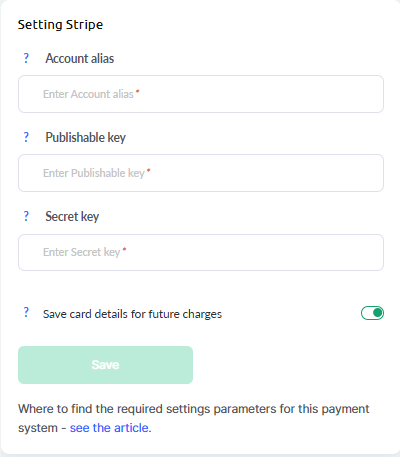
Task: Click the "Save card details for future charges" text
Action: coord(132,314)
